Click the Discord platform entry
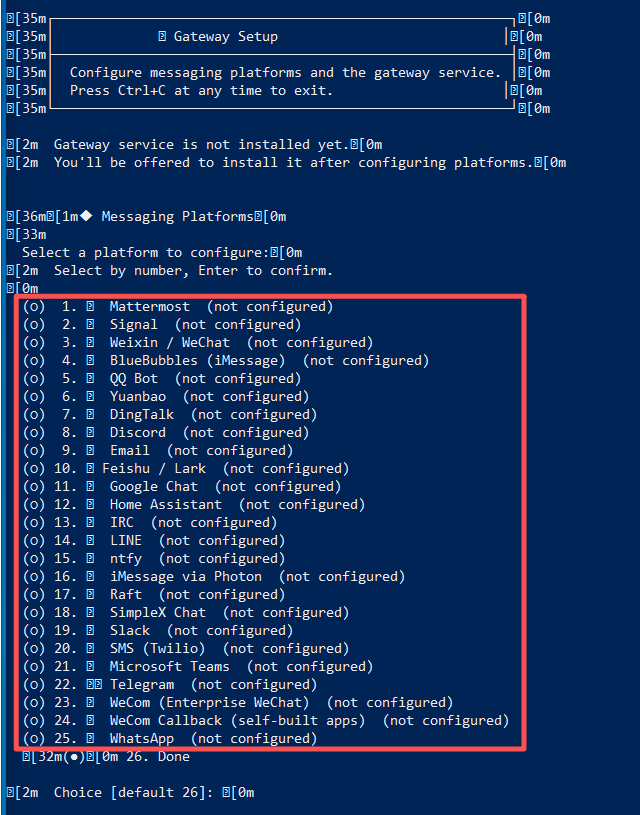This screenshot has width=640, height=815. point(166,432)
